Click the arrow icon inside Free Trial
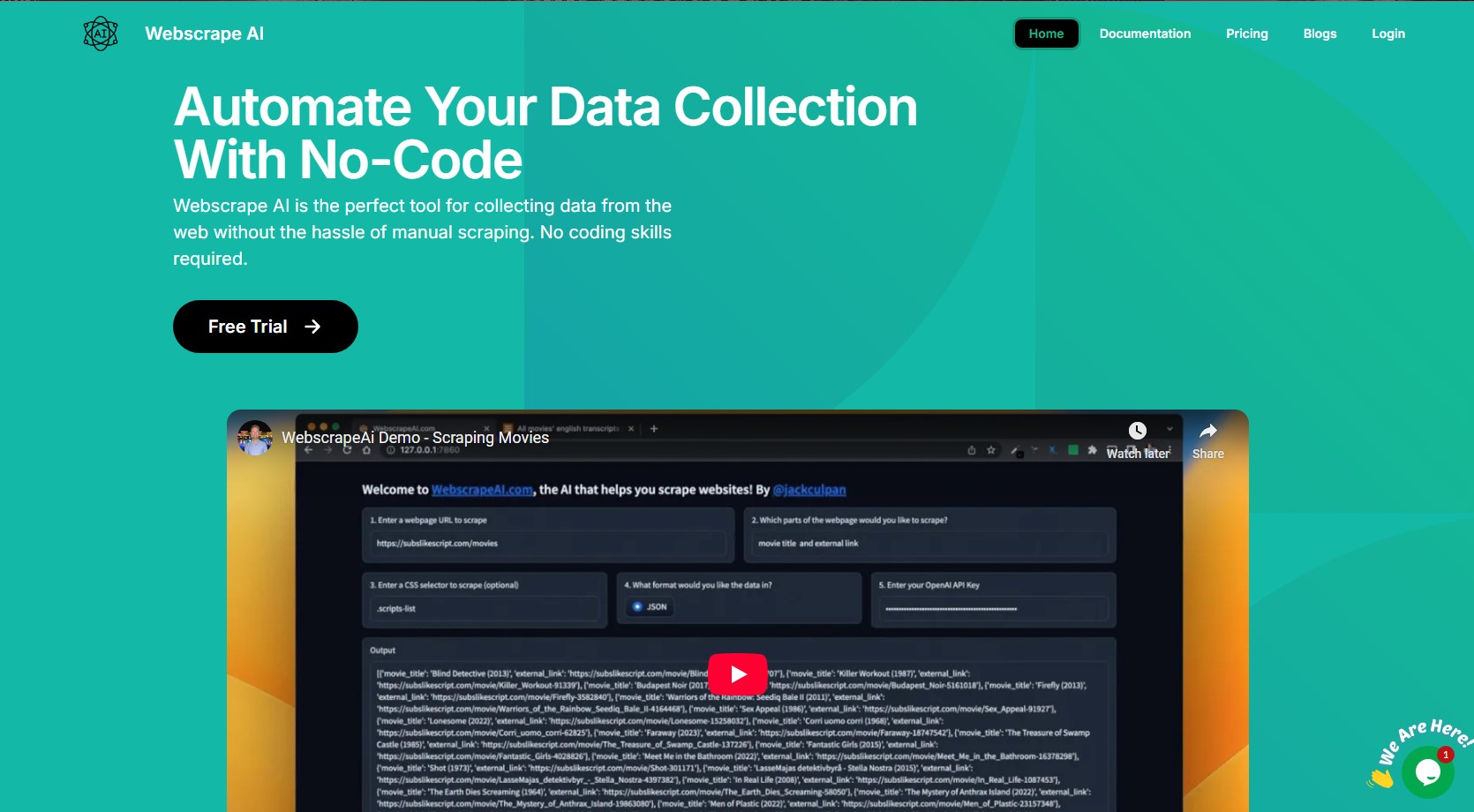The height and width of the screenshot is (812, 1474). (312, 327)
